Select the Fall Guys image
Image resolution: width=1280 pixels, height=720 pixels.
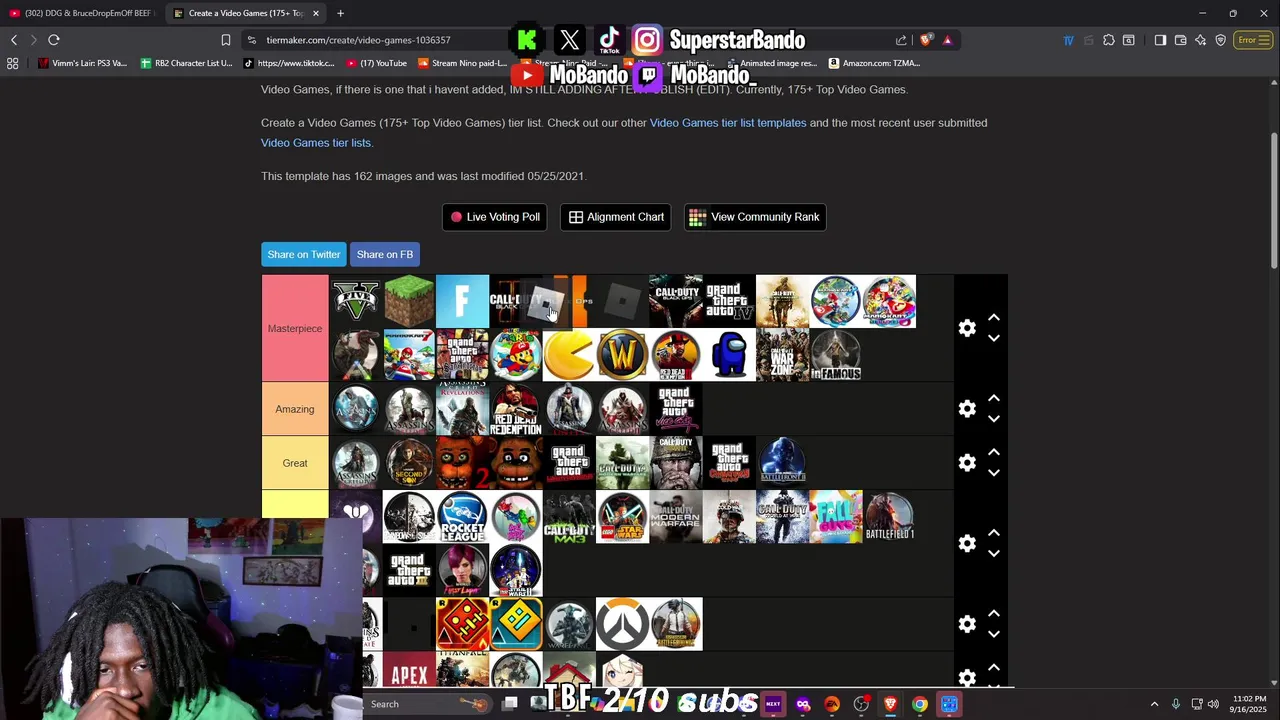pyautogui.click(x=836, y=517)
